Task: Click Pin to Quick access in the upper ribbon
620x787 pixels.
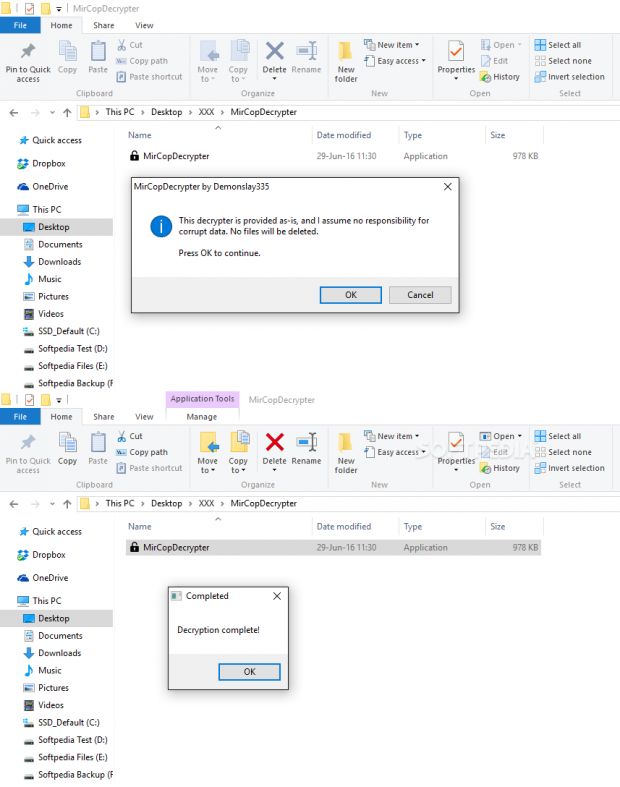Action: (x=28, y=60)
